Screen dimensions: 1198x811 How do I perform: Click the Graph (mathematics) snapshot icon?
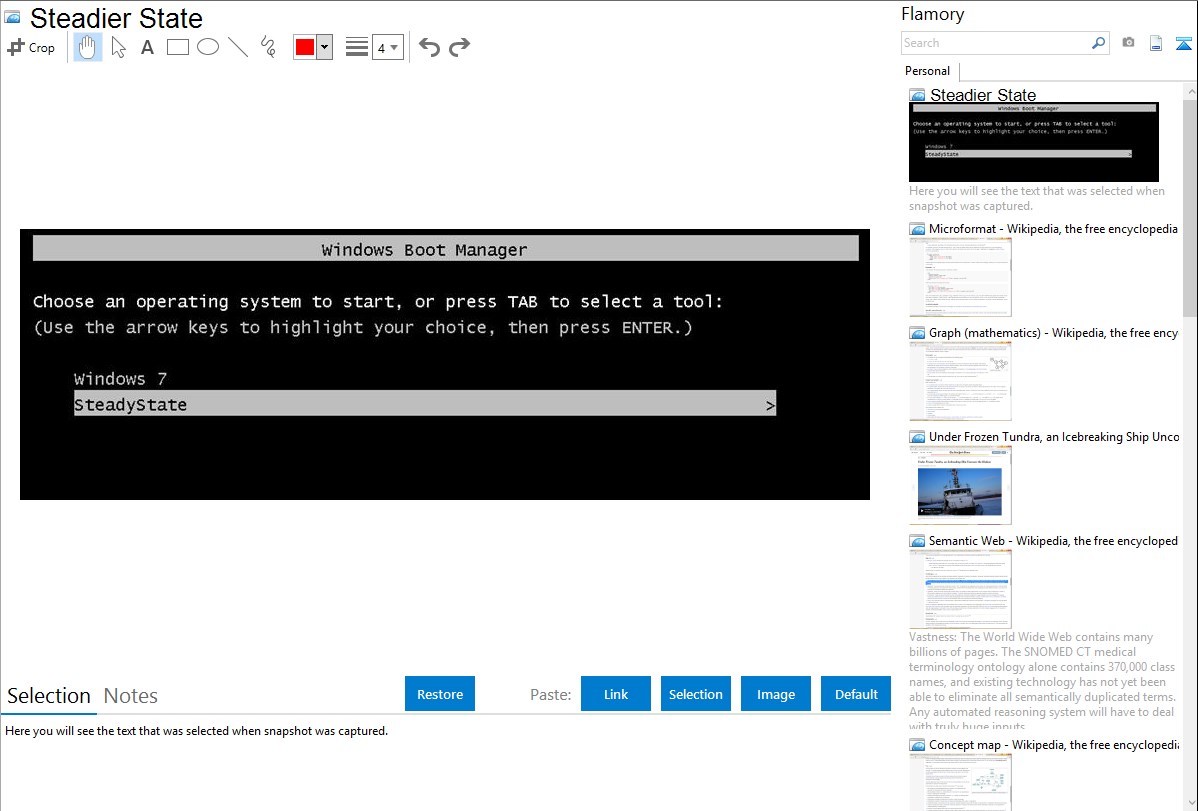918,333
